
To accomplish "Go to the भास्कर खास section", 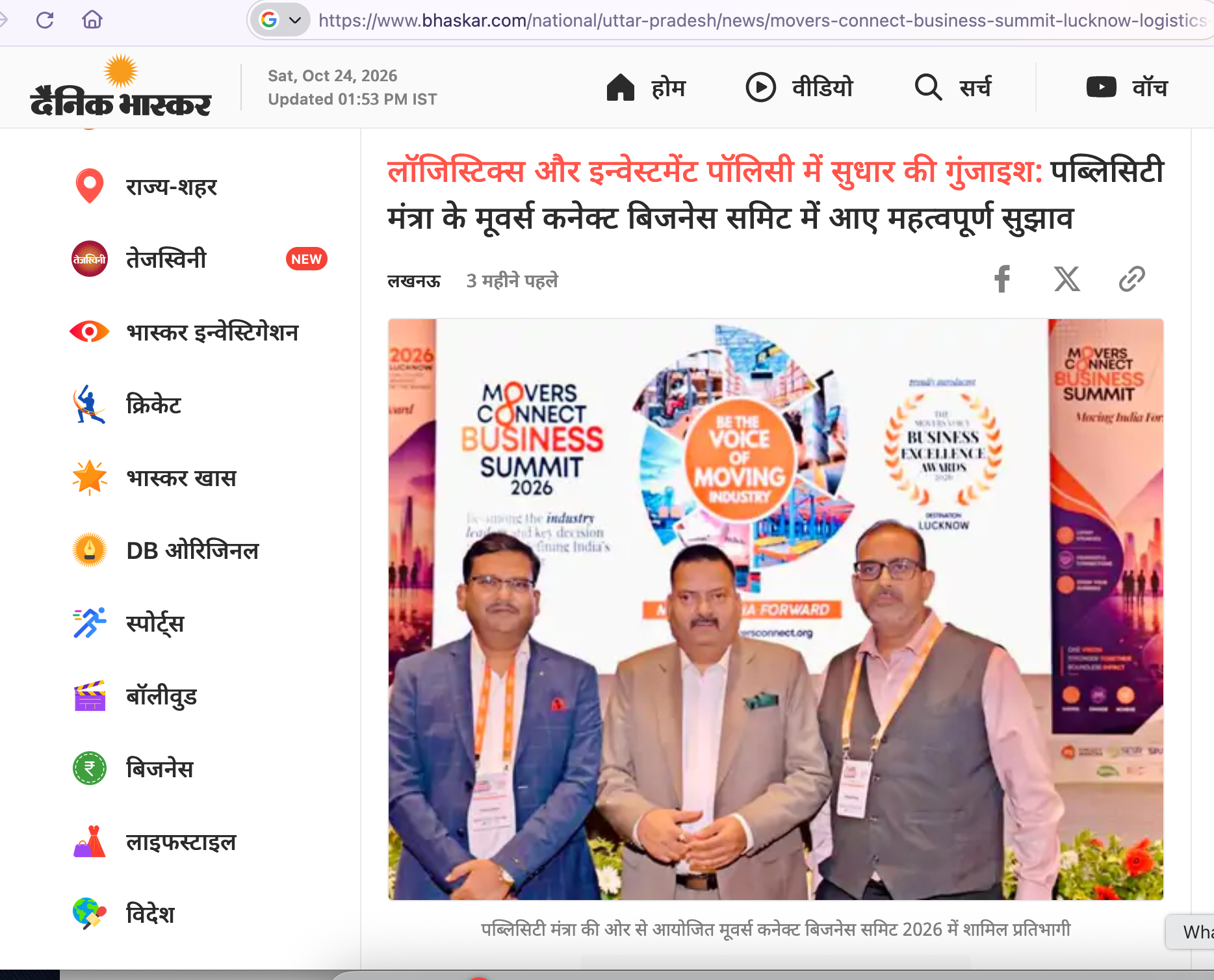I will point(181,477).
